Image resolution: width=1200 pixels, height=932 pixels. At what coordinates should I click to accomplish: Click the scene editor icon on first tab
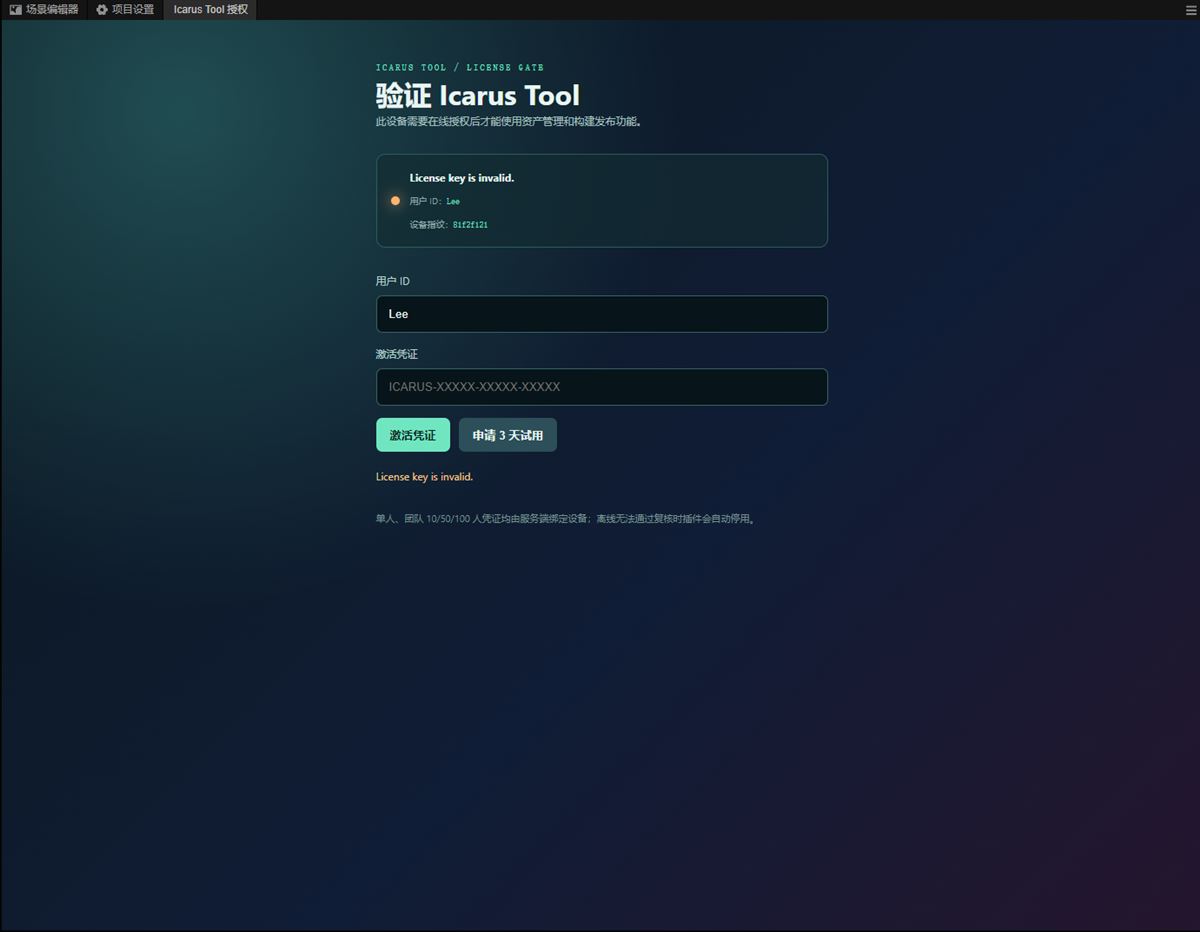click(16, 10)
